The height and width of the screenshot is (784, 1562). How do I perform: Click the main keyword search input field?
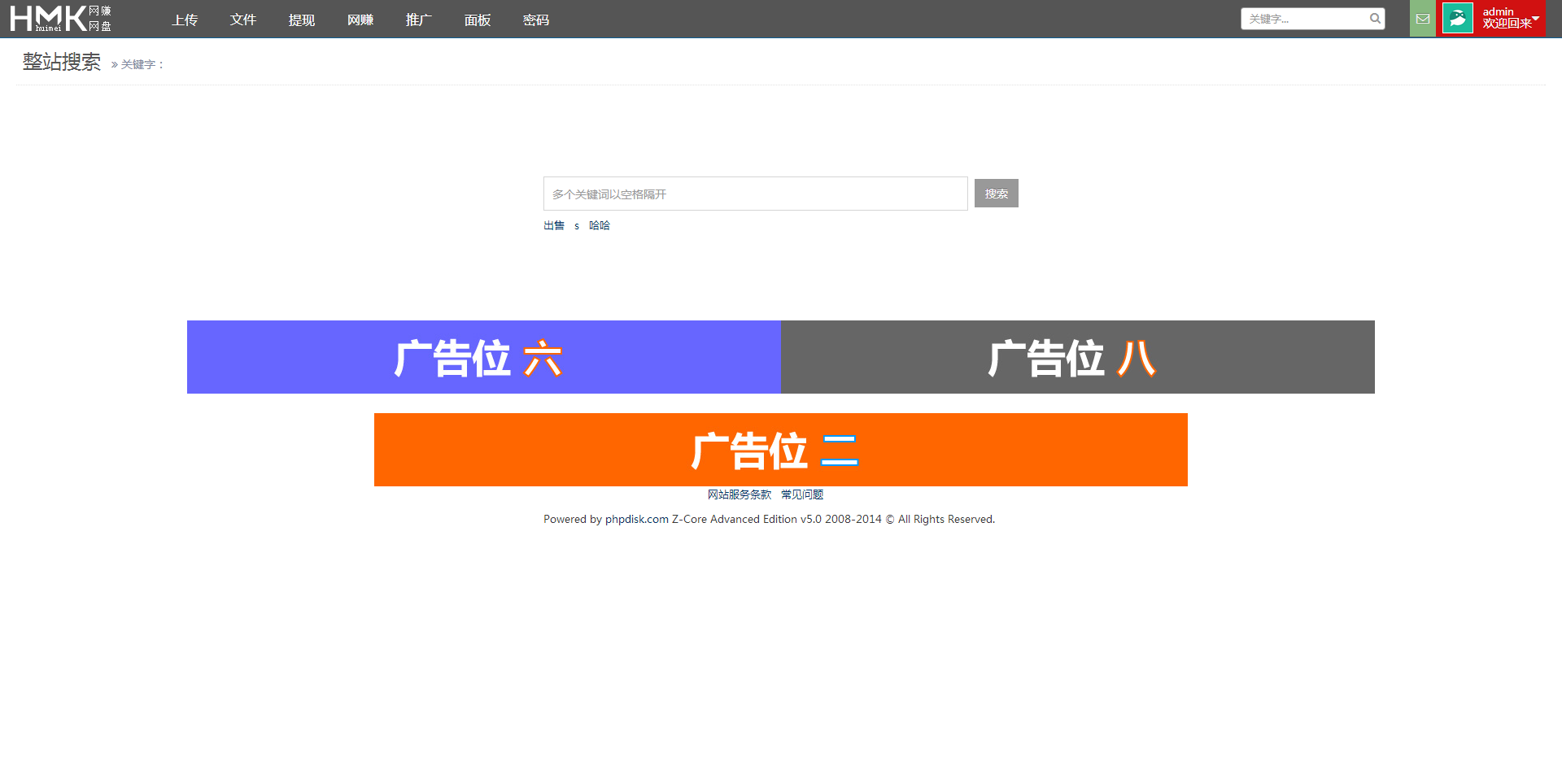755,194
